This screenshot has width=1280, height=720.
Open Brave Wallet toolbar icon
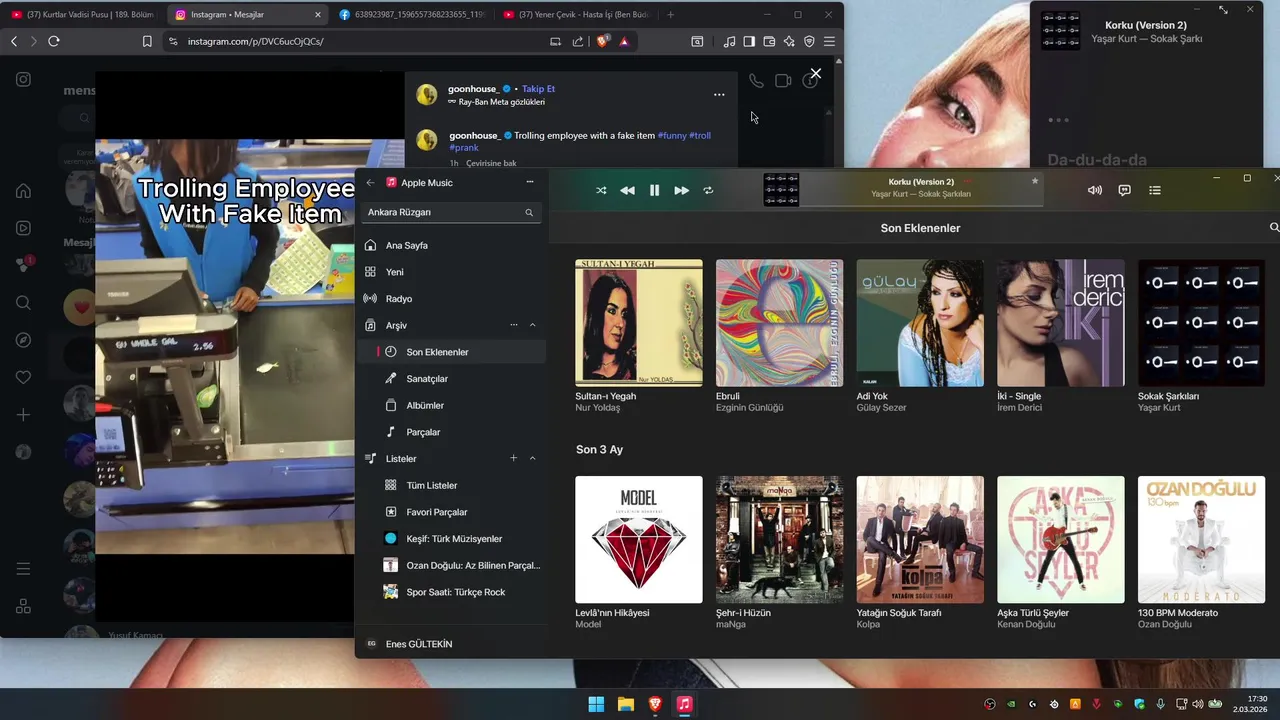tap(769, 41)
